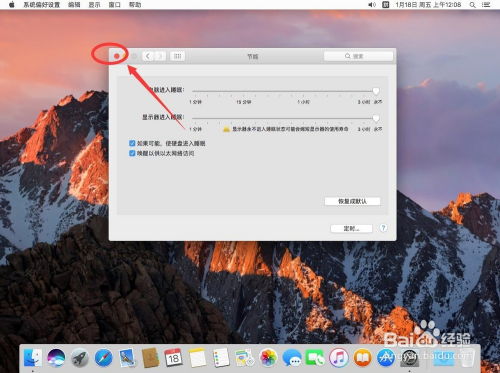Click the computer sleep slider knob
This screenshot has width=500, height=373.
click(x=376, y=91)
